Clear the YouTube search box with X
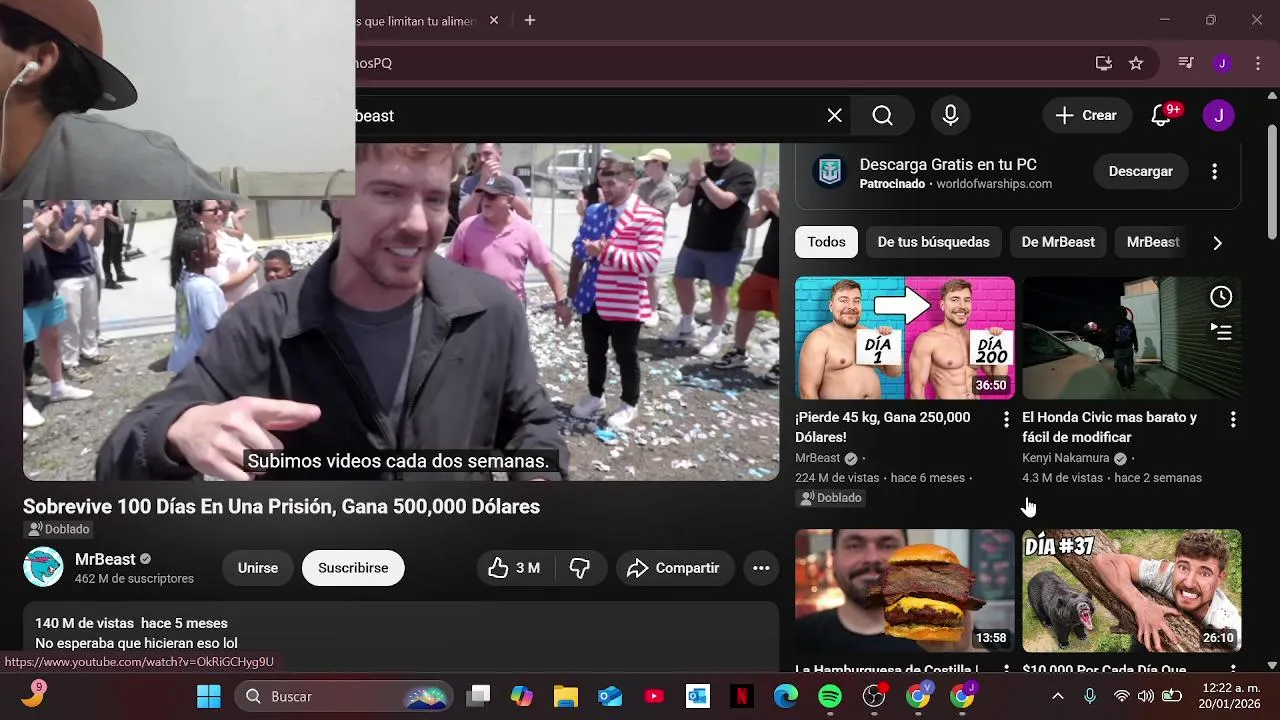Screen dimensions: 1280x720 click(835, 116)
